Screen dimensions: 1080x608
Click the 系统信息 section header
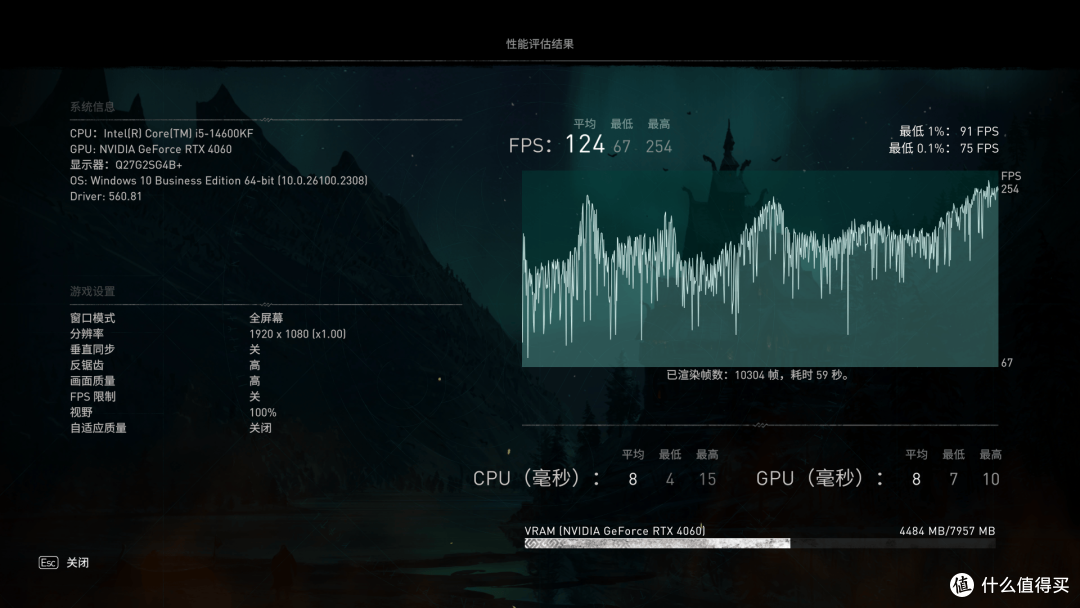tap(92, 107)
